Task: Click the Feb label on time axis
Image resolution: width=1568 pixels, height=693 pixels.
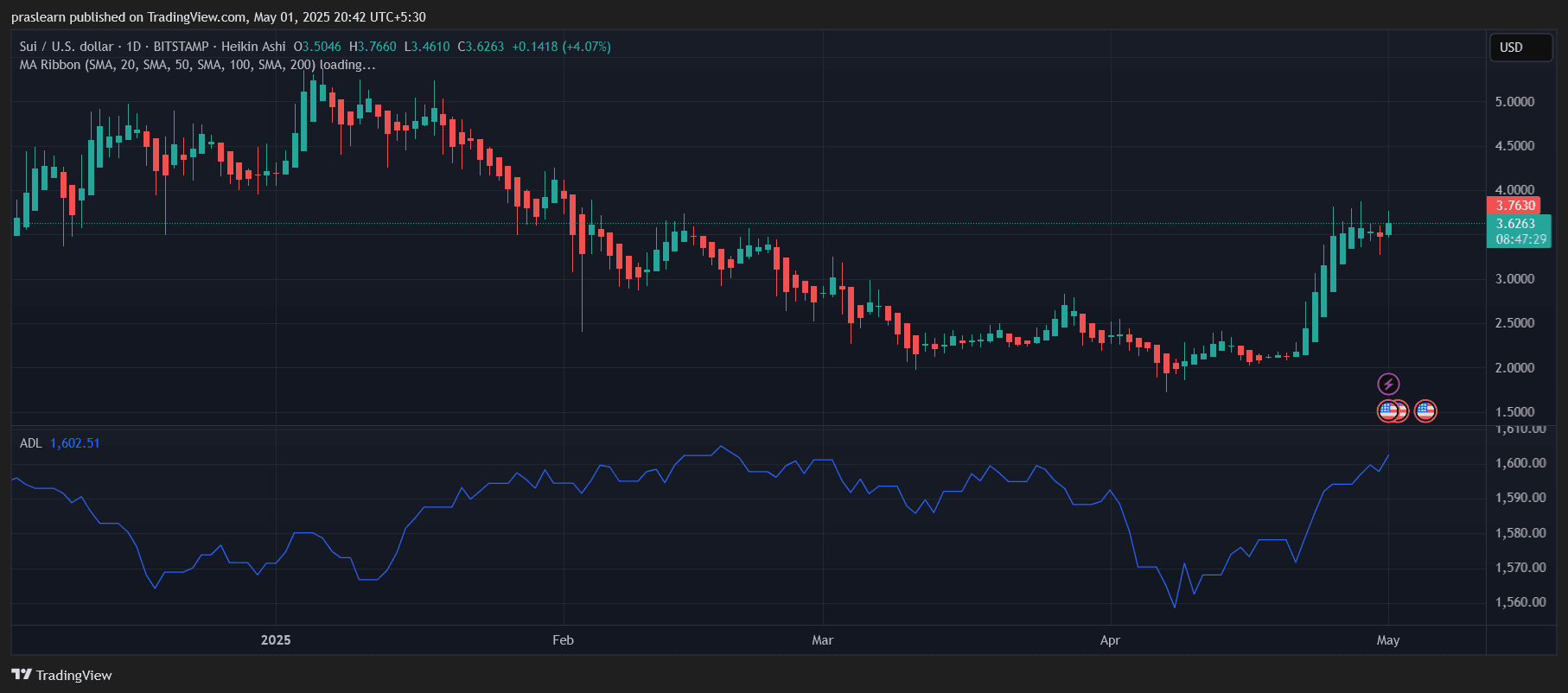Action: click(563, 640)
